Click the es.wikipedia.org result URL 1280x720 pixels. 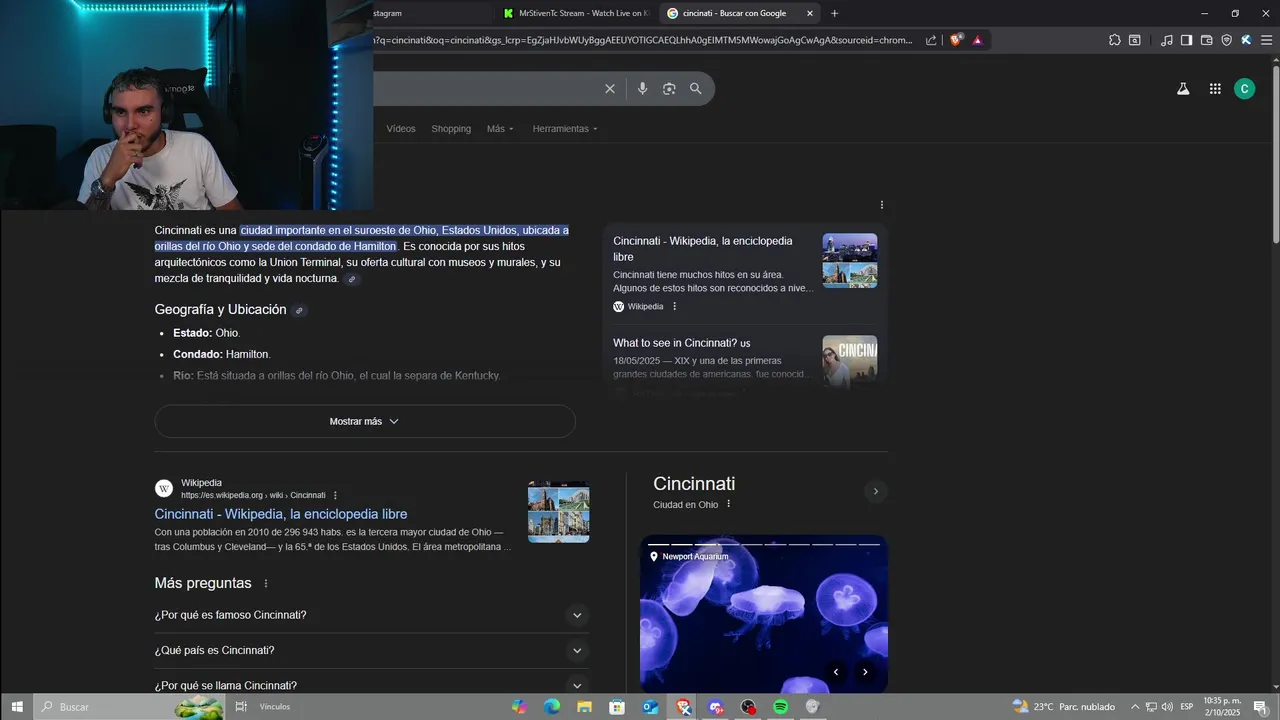[x=253, y=495]
